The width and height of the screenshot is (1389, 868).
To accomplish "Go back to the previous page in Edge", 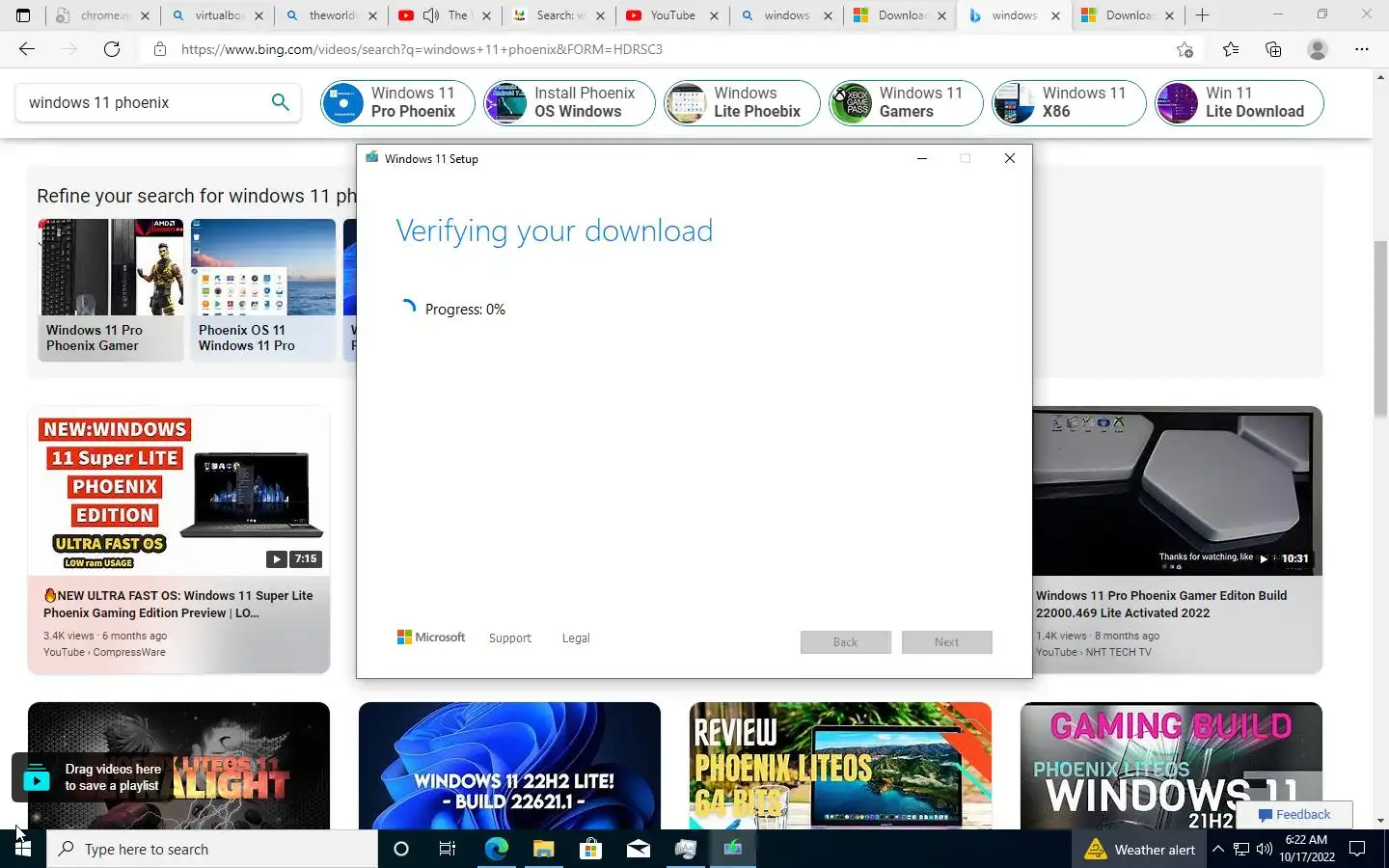I will click(27, 49).
